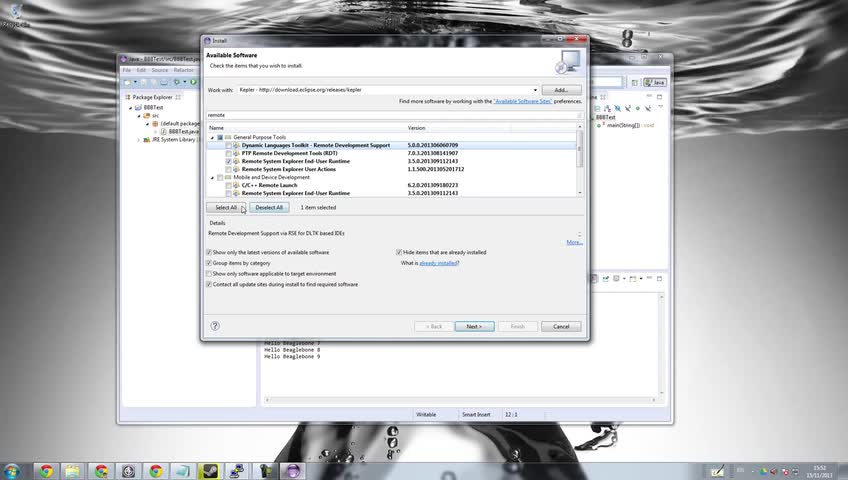Click the Outline view menu triangle
This screenshot has height=480, width=848.
click(x=660, y=108)
